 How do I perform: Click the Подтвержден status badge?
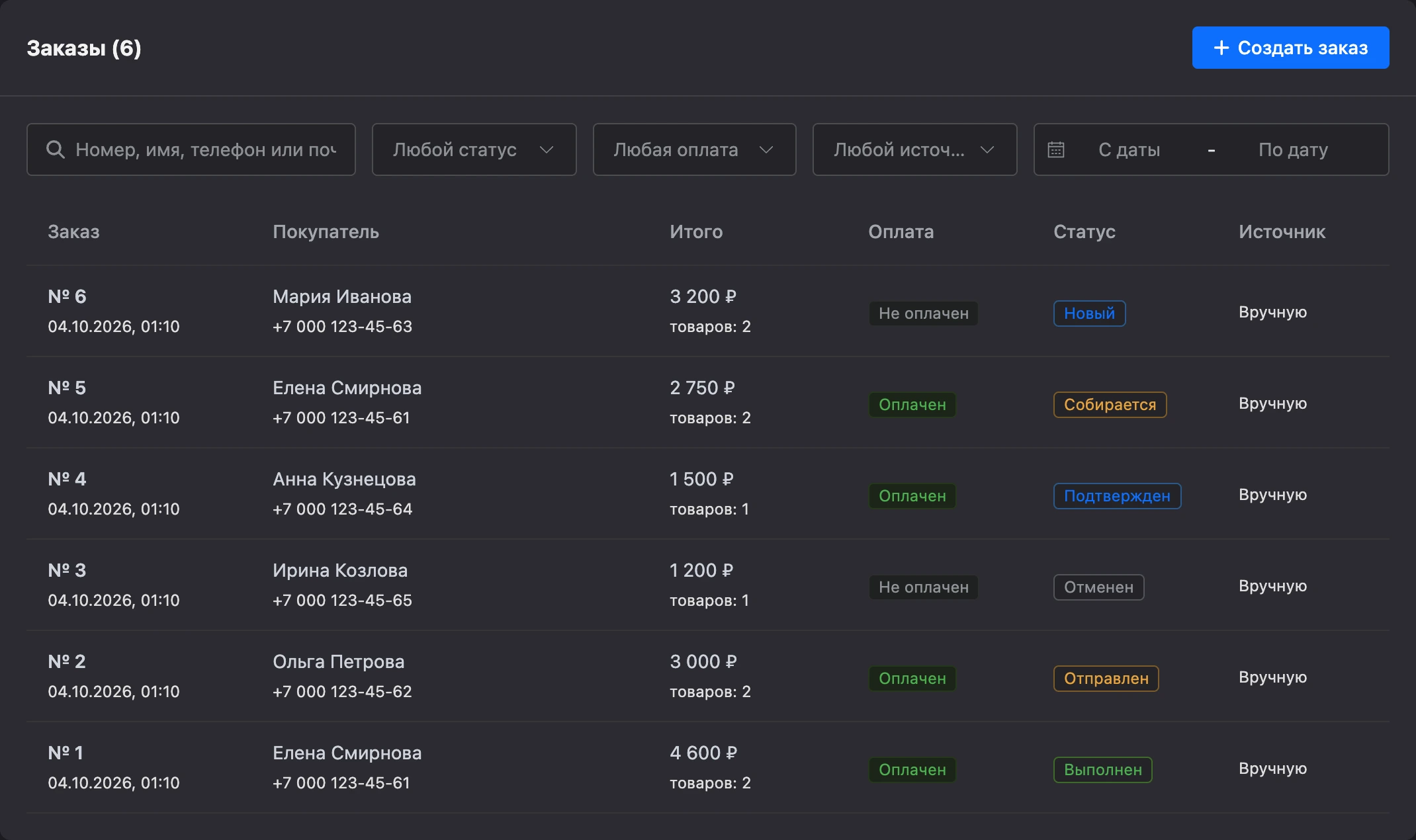[x=1117, y=495]
